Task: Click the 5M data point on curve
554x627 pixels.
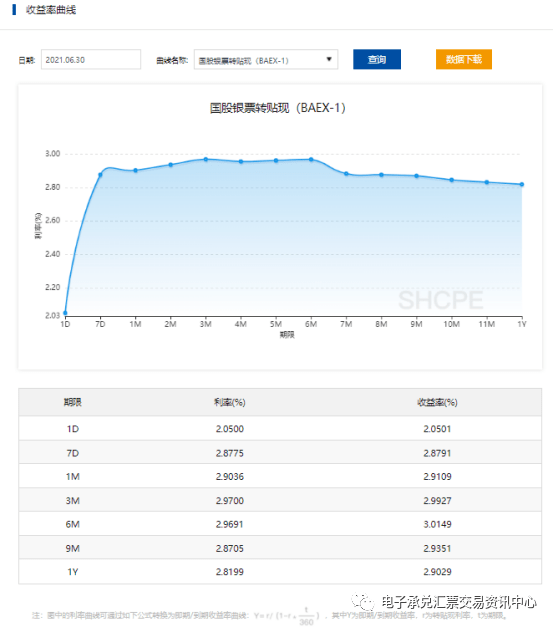Action: [x=276, y=160]
